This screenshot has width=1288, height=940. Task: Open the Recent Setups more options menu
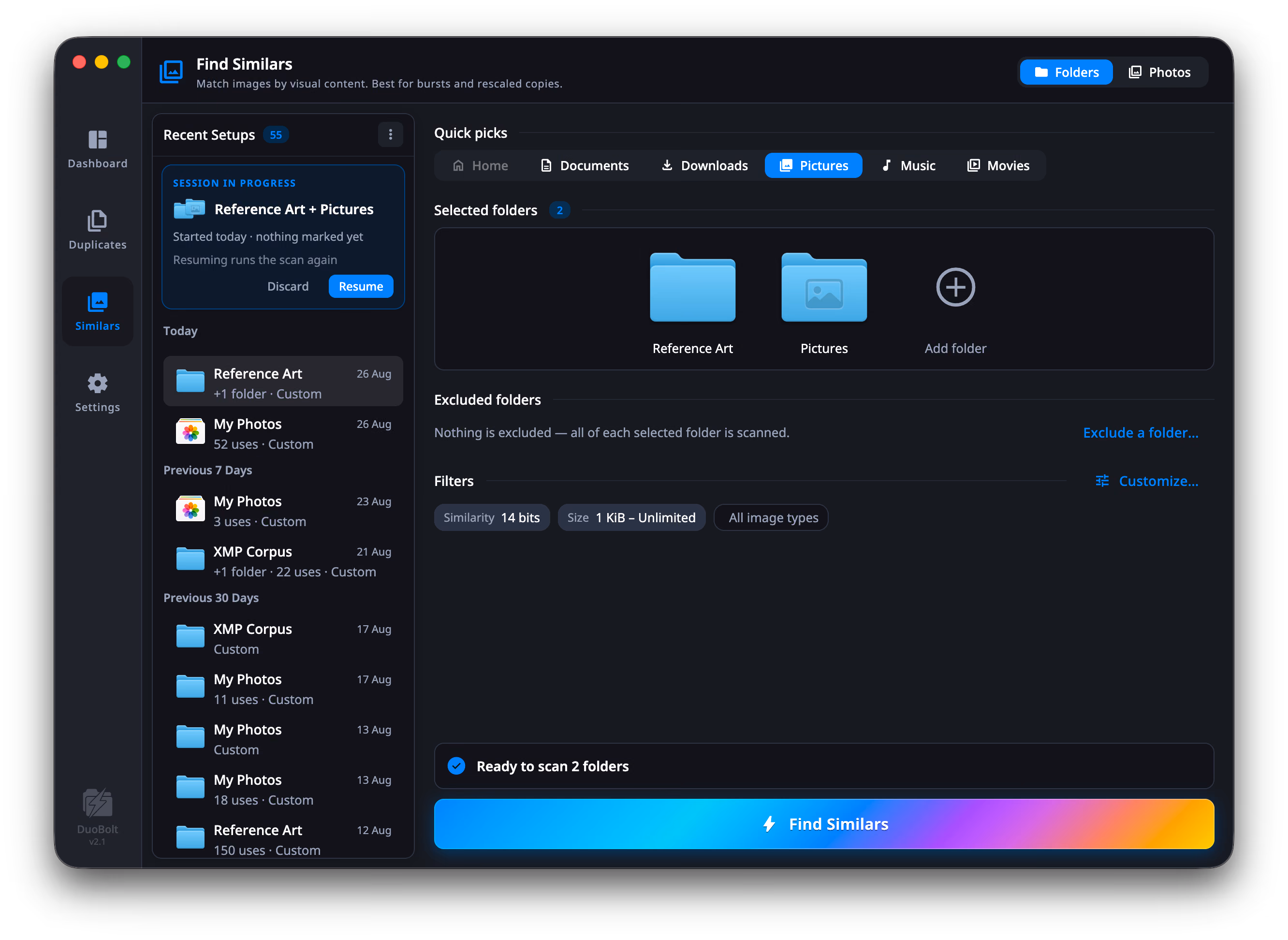pos(390,135)
